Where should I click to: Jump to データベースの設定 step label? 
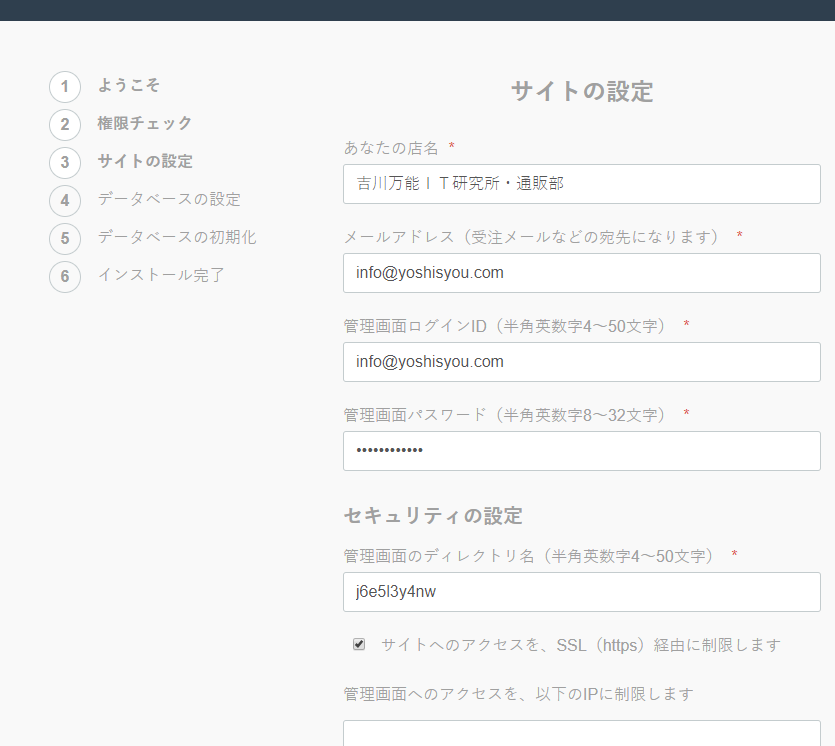pyautogui.click(x=169, y=199)
